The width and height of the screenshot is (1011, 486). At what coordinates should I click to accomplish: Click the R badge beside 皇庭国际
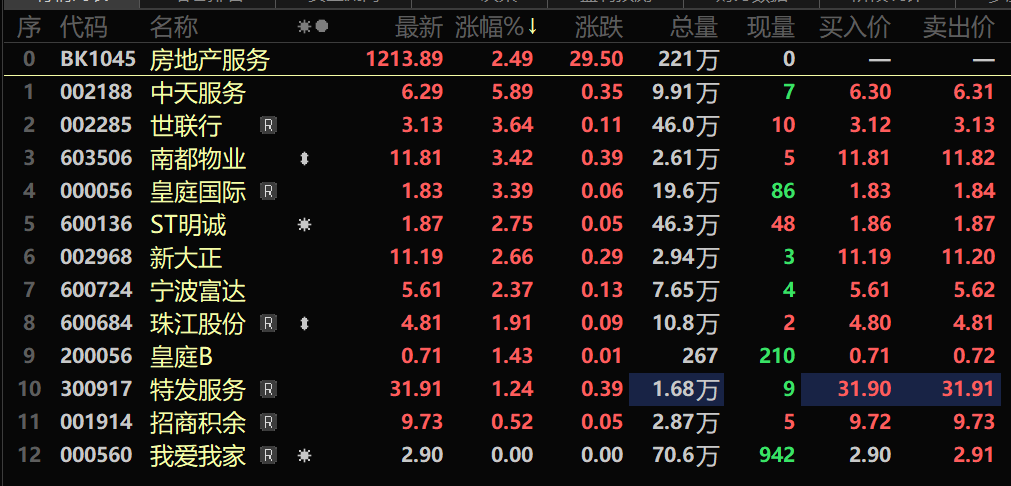point(268,191)
